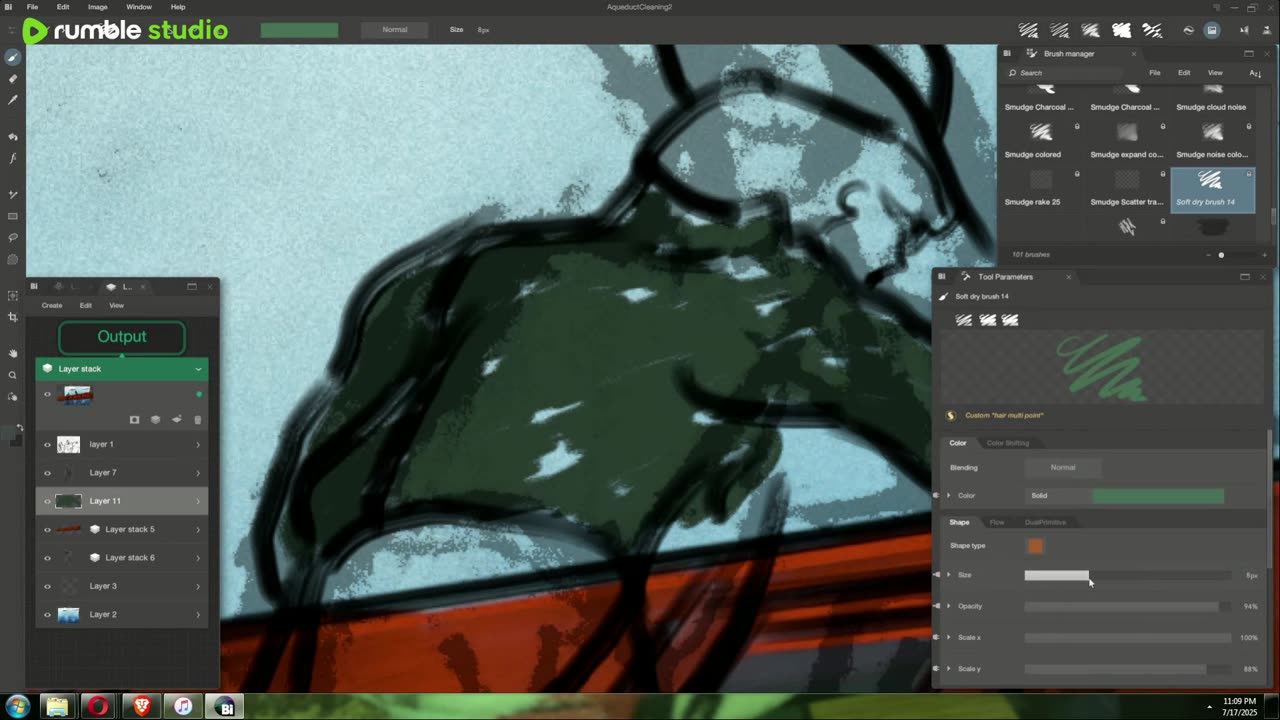
Task: Open File Explorer from taskbar
Action: tap(57, 707)
